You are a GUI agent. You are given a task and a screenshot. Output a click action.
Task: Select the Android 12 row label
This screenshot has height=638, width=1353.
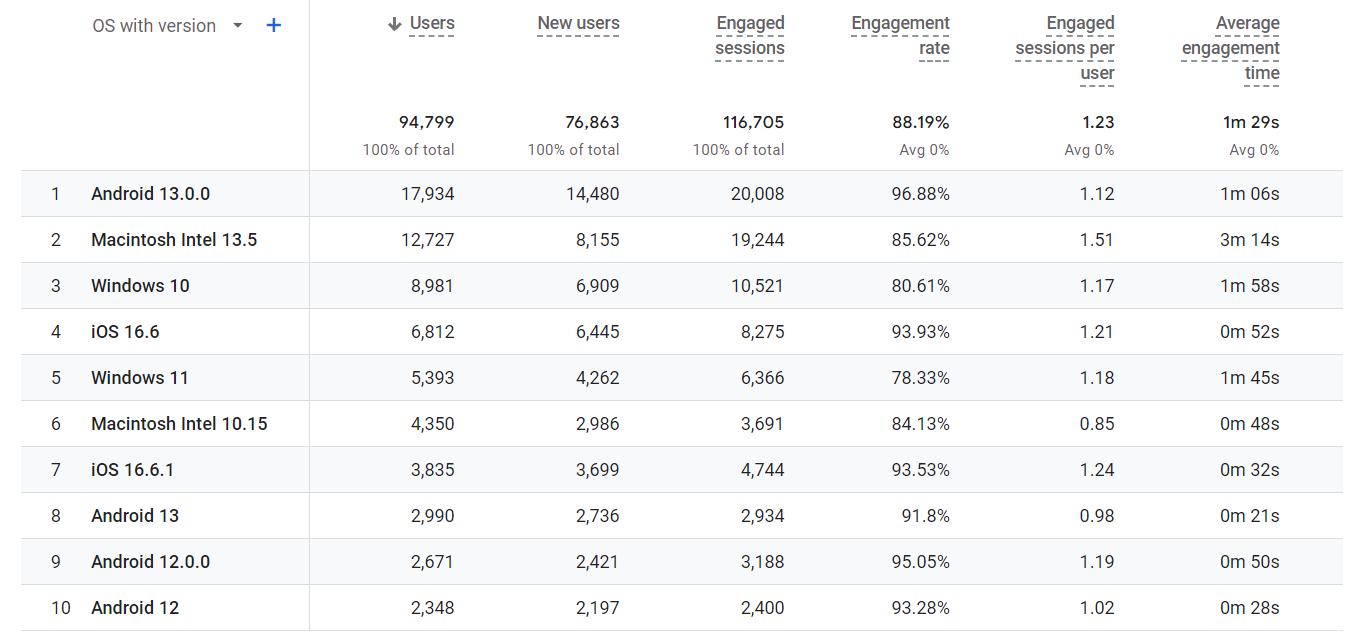135,608
